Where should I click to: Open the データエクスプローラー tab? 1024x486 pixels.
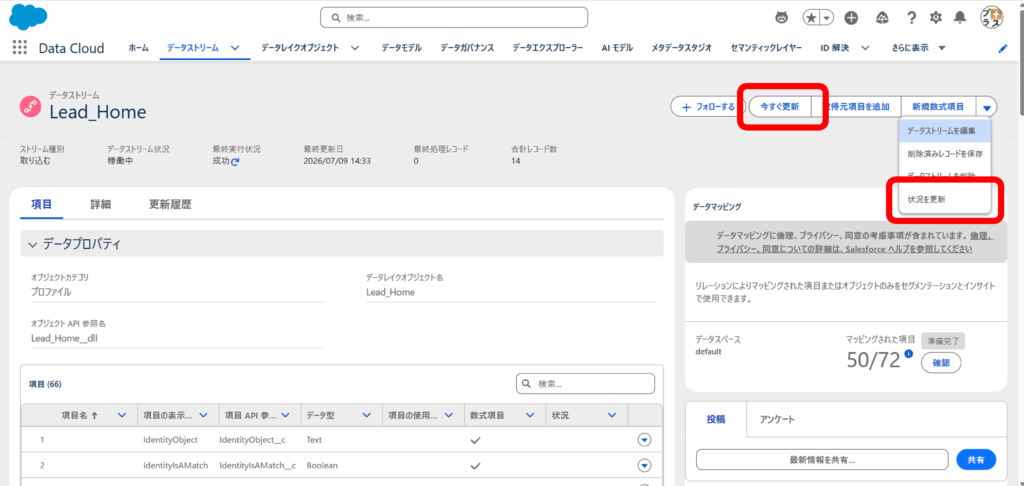547,48
